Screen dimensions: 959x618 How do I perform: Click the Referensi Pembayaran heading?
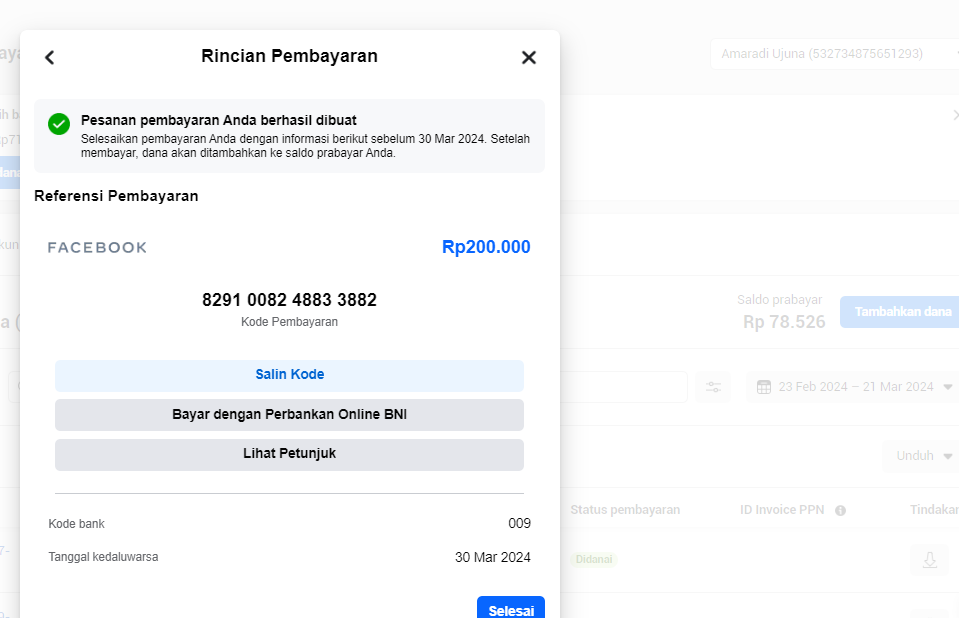pos(116,196)
